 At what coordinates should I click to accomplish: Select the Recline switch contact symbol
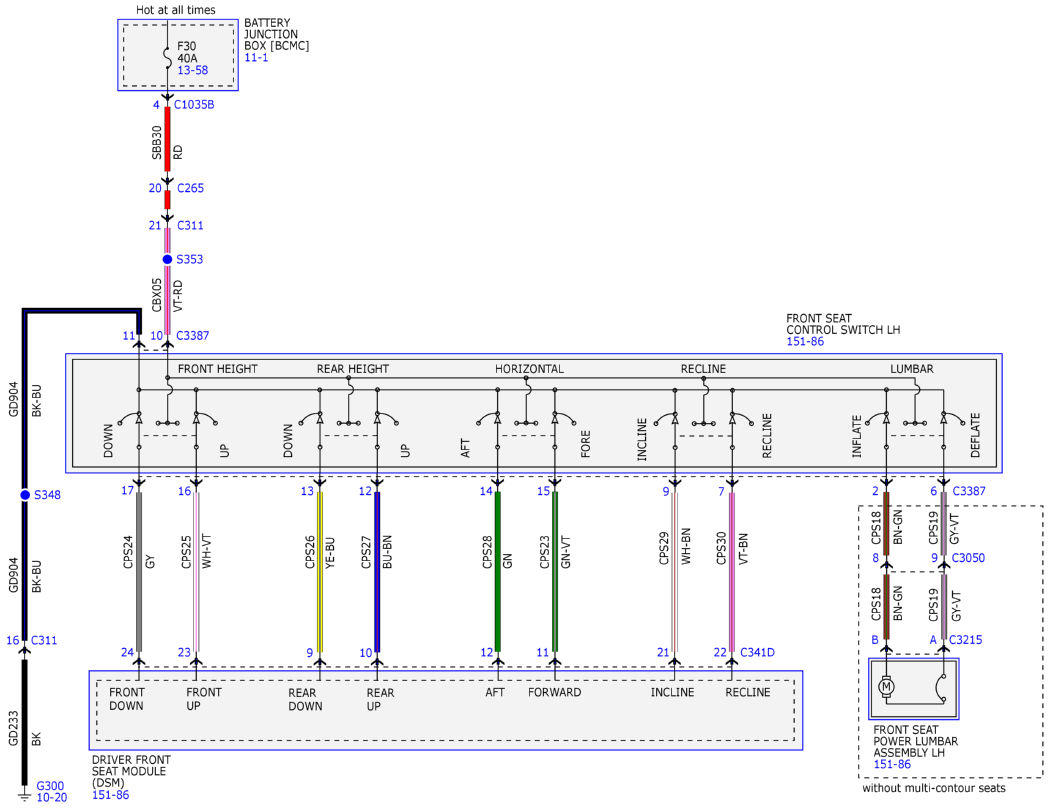[742, 420]
